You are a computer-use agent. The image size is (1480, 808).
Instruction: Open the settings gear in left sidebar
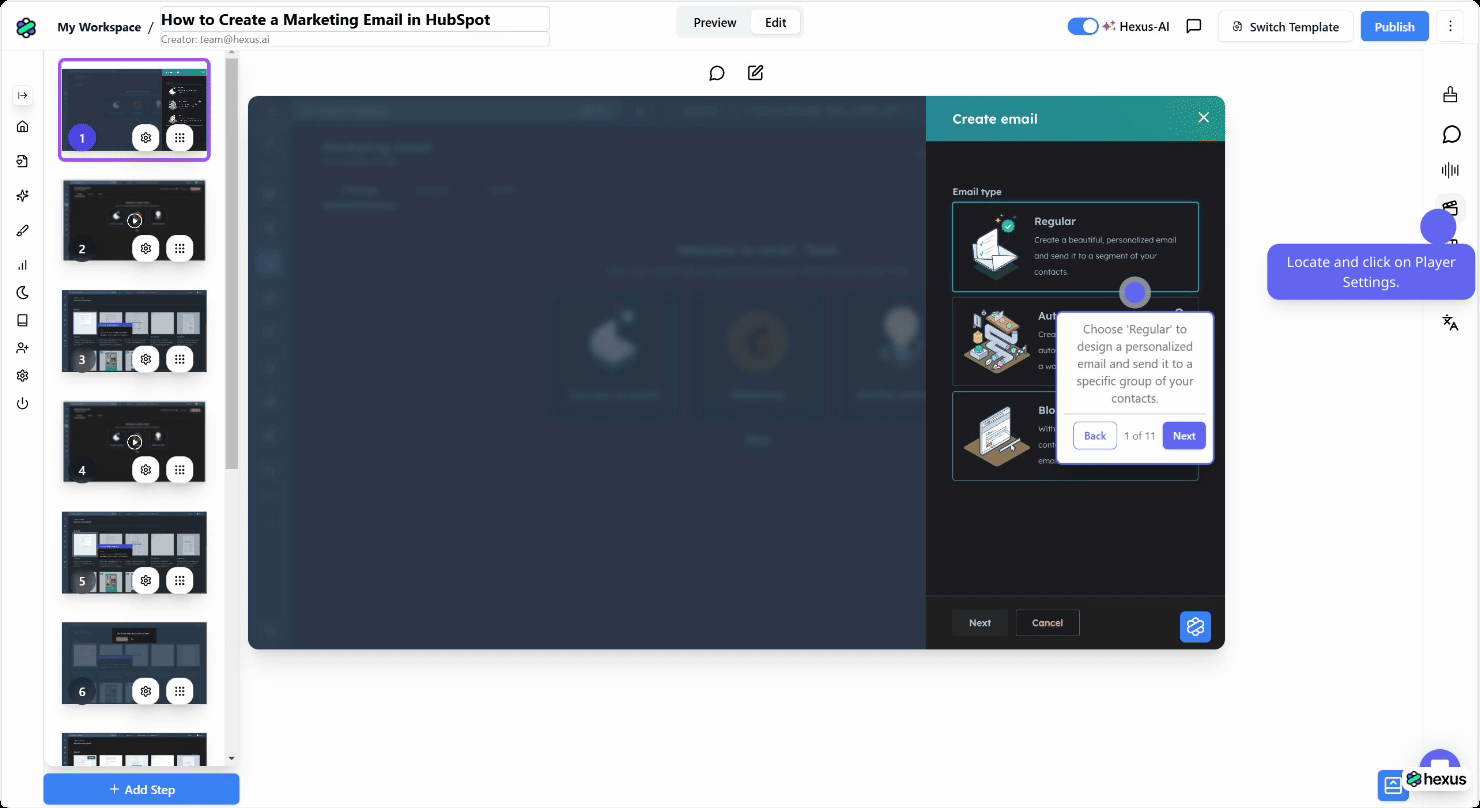[x=23, y=376]
